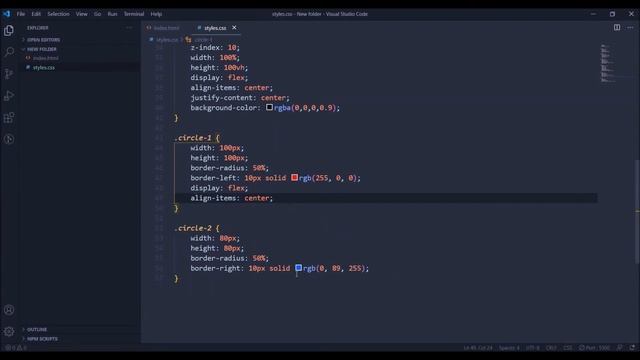Image resolution: width=640 pixels, height=360 pixels.
Task: Click the Spaces: 4 indentation indicator
Action: (509, 348)
